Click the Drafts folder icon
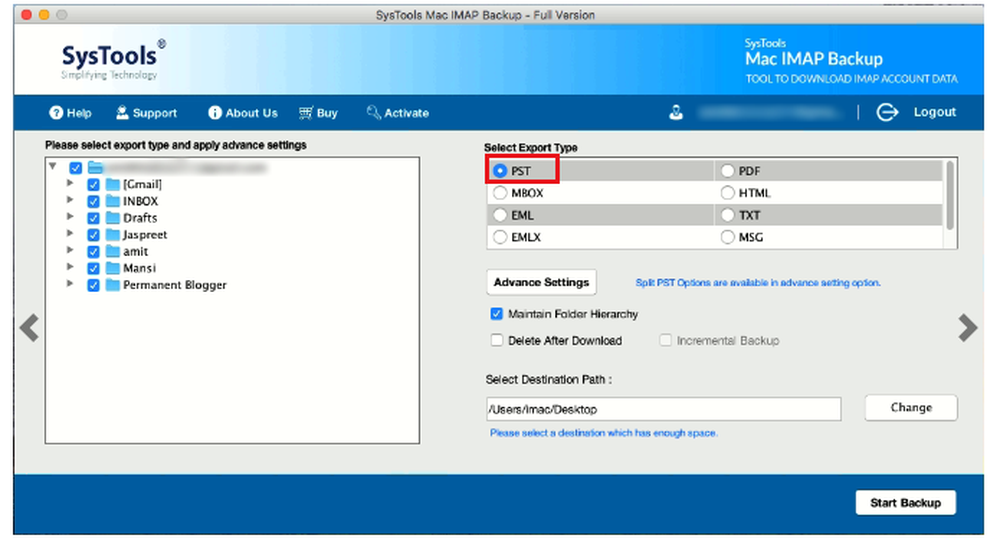The image size is (1000, 549). [x=113, y=217]
